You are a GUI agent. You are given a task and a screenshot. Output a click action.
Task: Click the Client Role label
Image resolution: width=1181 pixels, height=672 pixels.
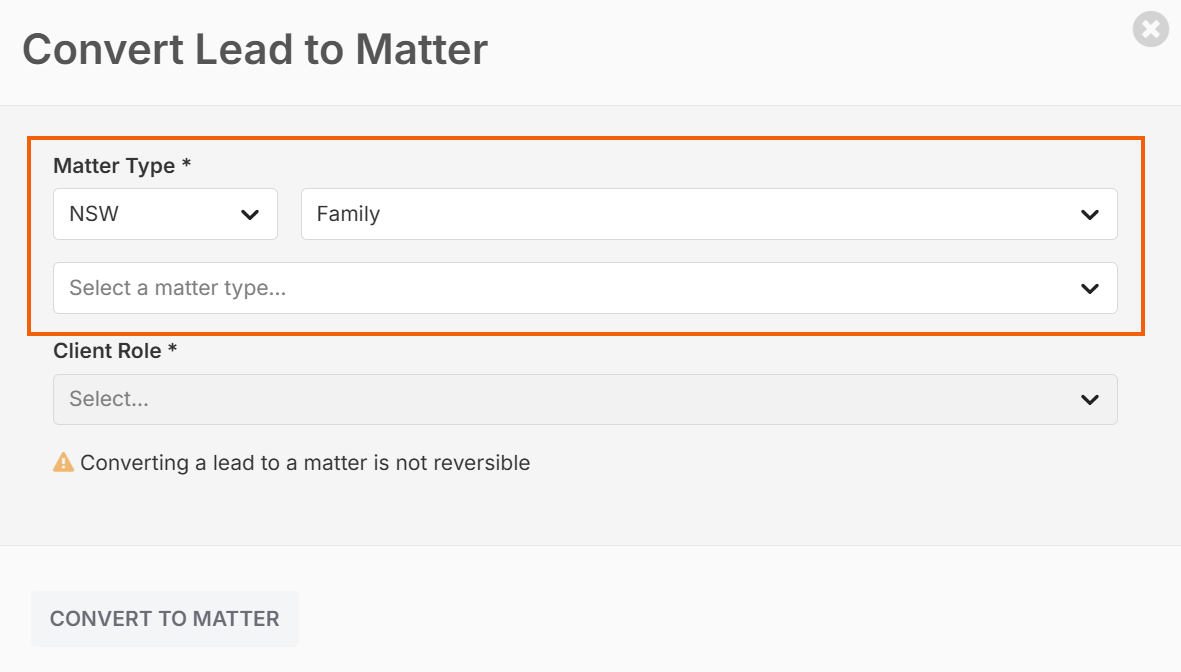(x=107, y=351)
